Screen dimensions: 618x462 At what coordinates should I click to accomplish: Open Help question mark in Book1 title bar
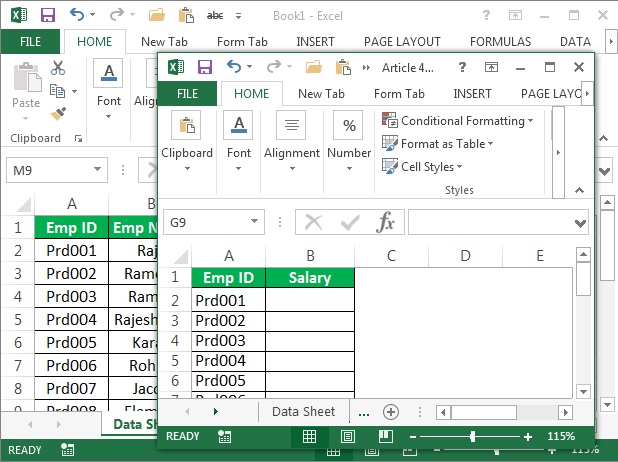click(486, 15)
